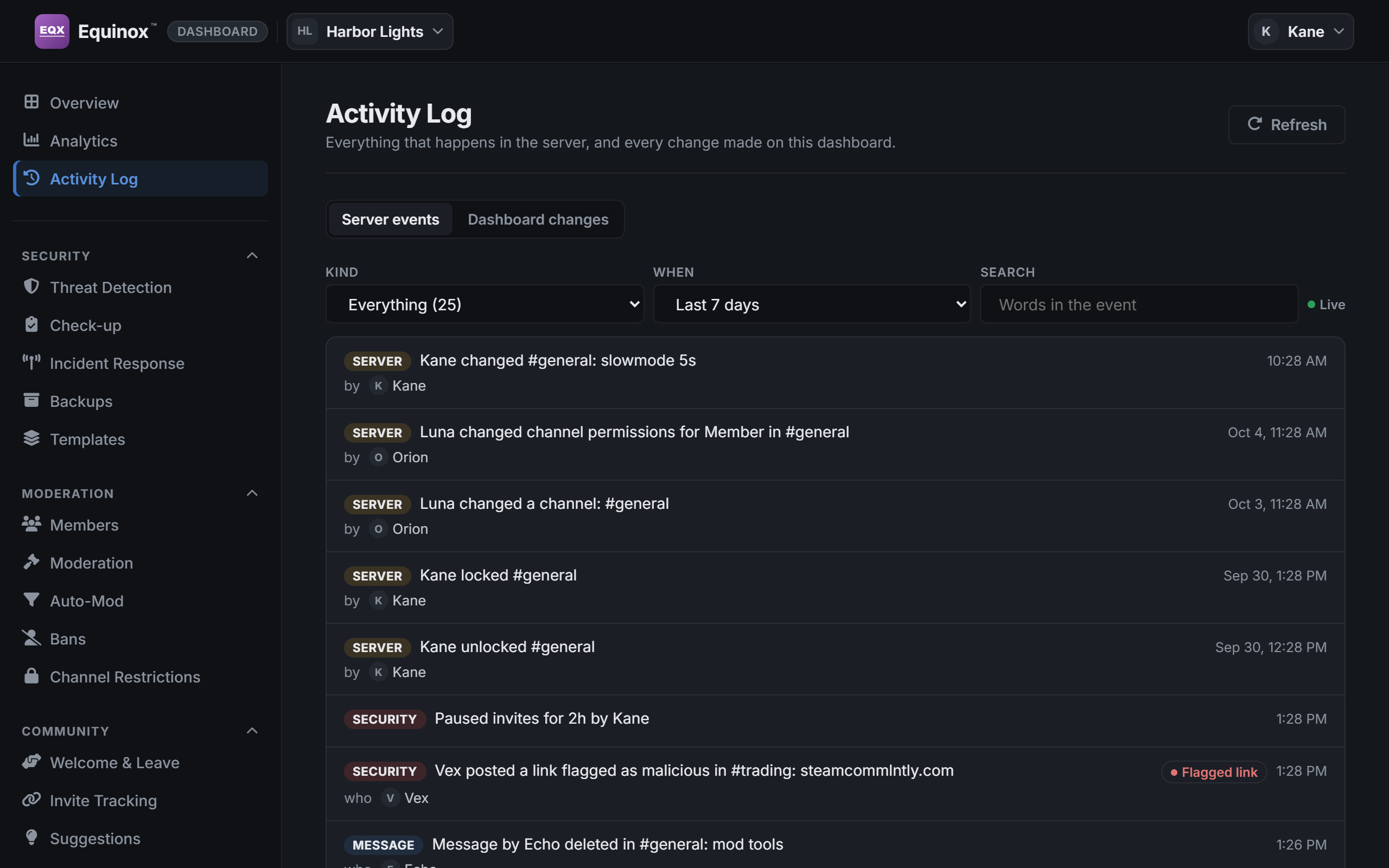The width and height of the screenshot is (1389, 868).
Task: Focus the 'Words in the event' search field
Action: (1139, 304)
